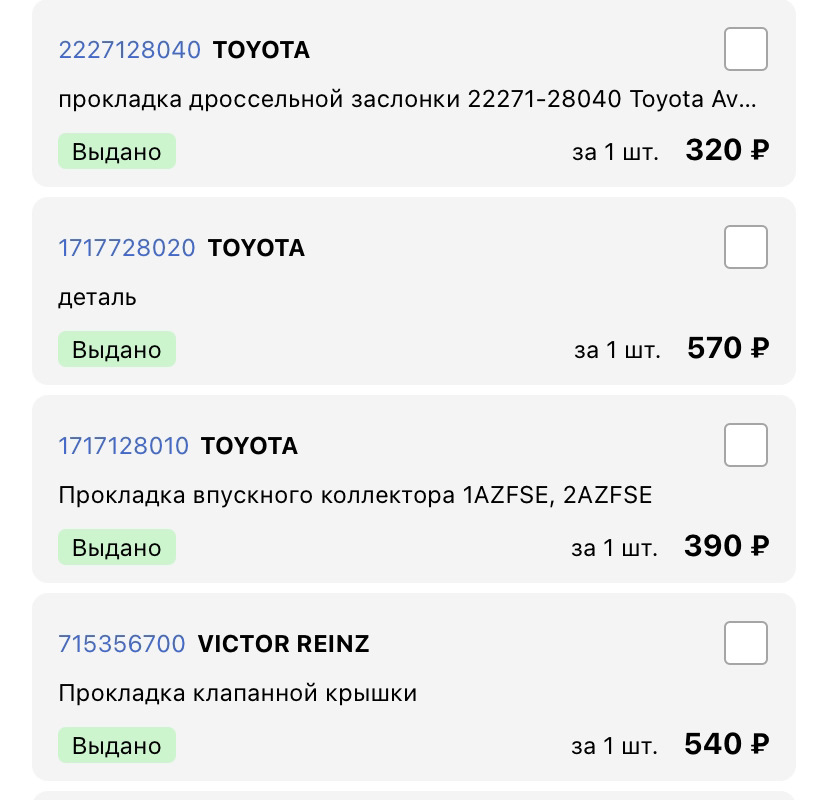
Task: Click the Выдано badge on the throttle gasket item
Action: click(116, 150)
